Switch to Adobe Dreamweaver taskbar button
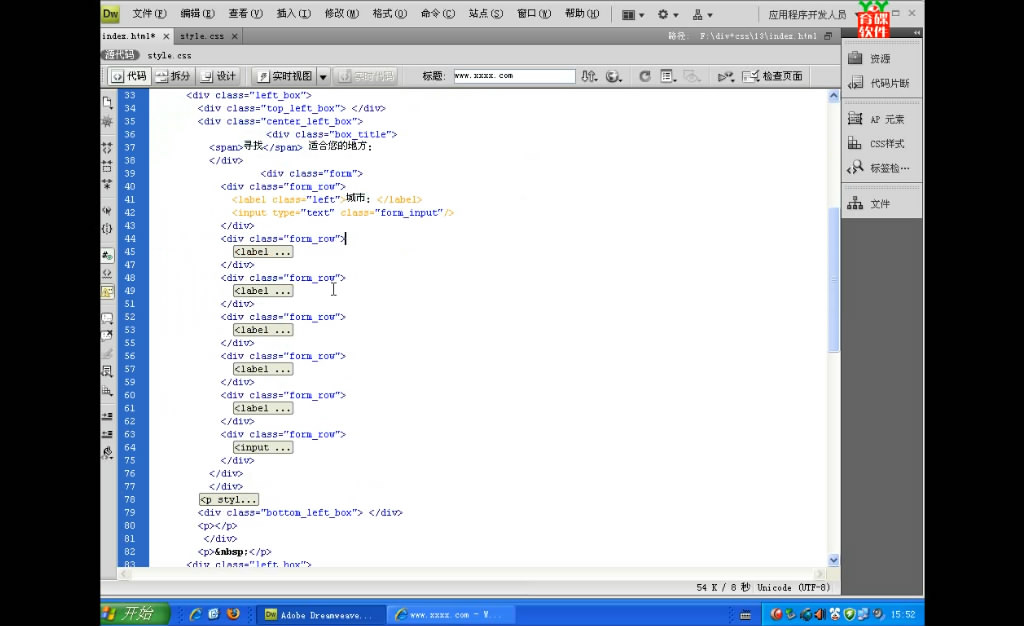The width and height of the screenshot is (1024, 626). (321, 615)
